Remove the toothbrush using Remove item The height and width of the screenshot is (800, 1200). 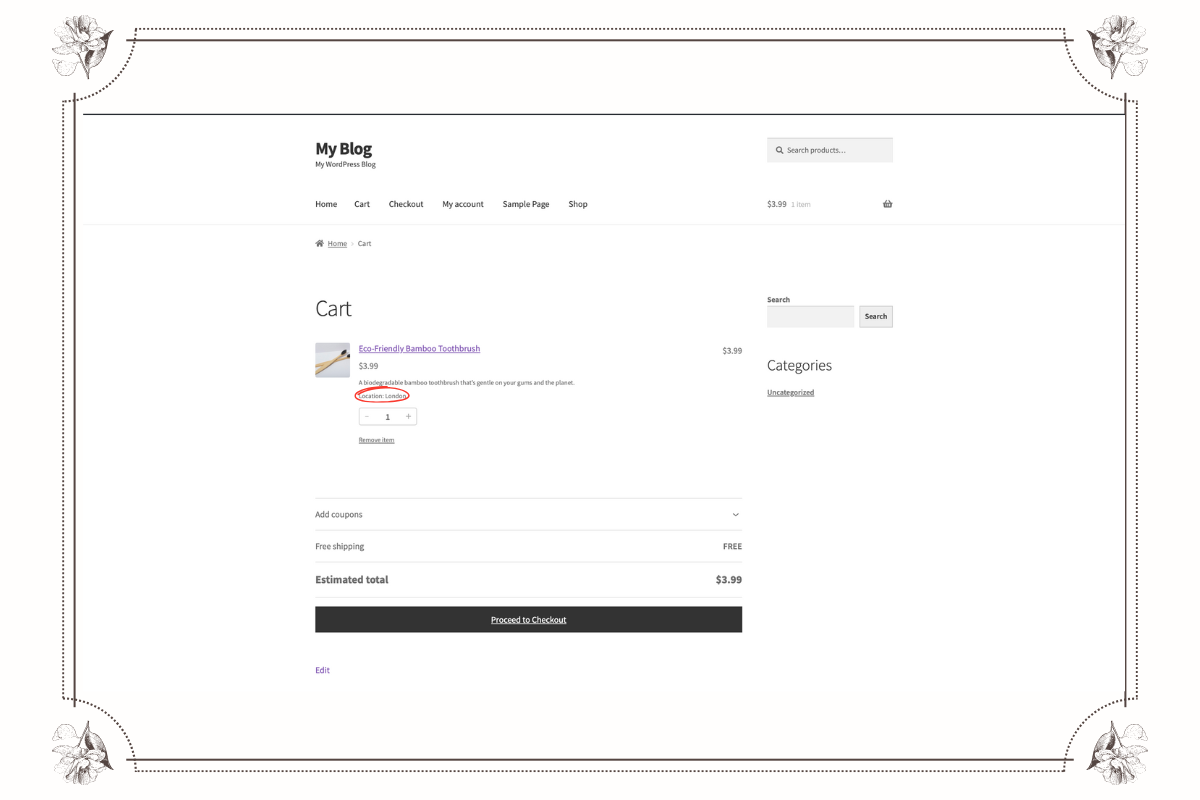pyautogui.click(x=376, y=440)
